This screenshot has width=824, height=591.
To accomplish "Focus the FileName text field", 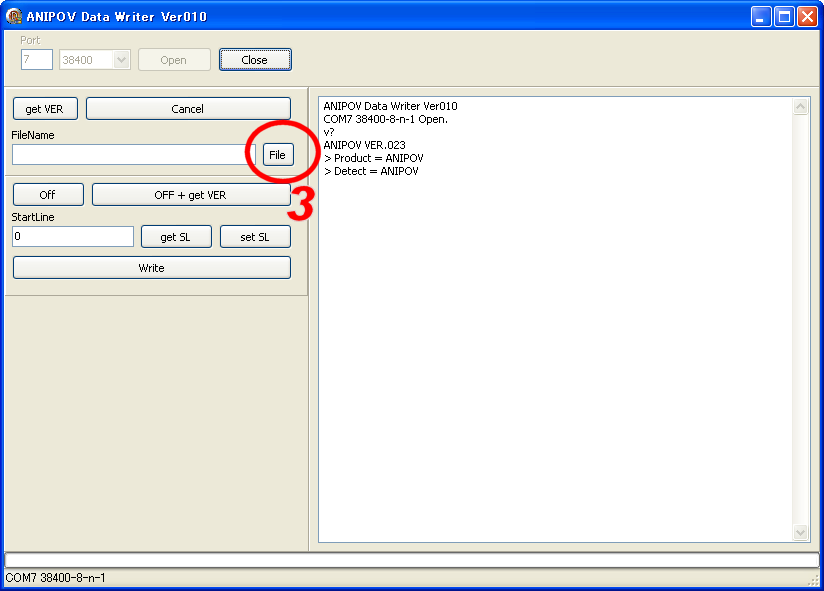I will pos(133,155).
